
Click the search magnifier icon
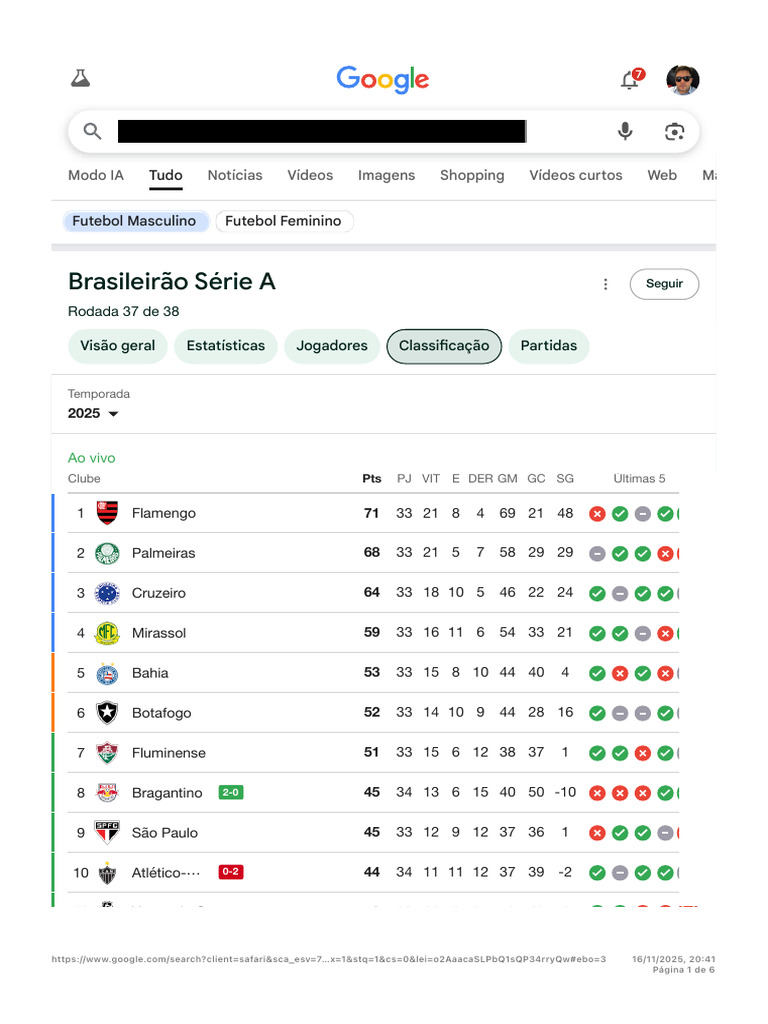[x=93, y=131]
